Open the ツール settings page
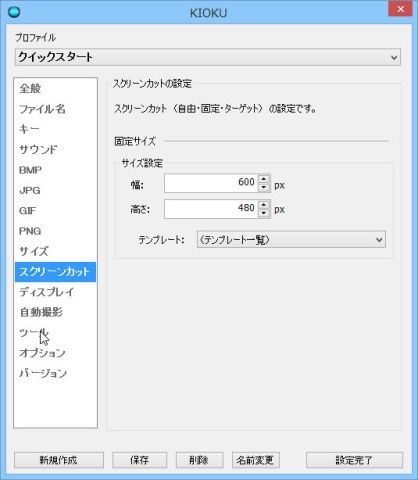The image size is (418, 480). (x=55, y=333)
